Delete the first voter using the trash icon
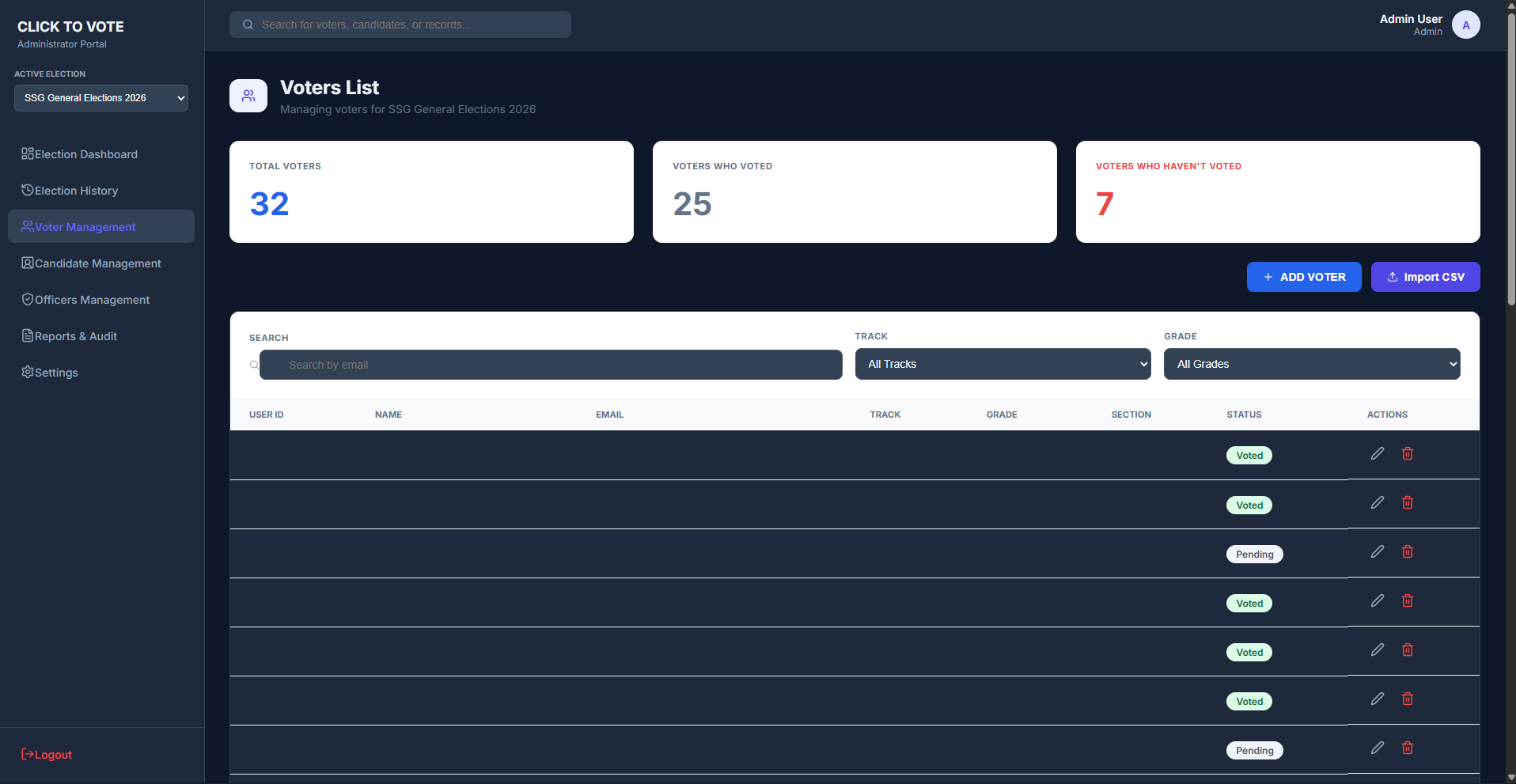The image size is (1516, 784). point(1408,453)
